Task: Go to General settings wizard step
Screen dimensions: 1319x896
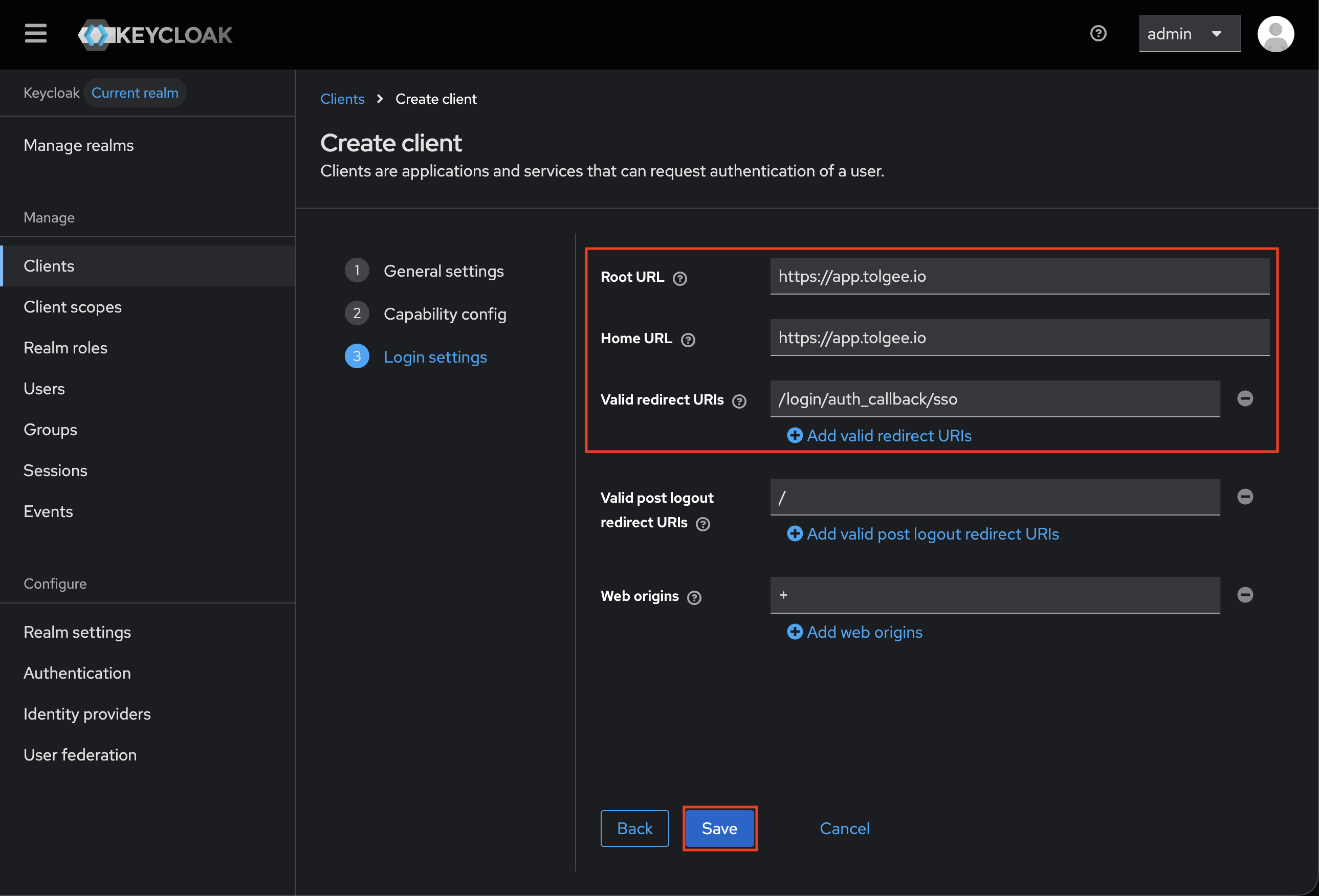Action: pos(443,271)
